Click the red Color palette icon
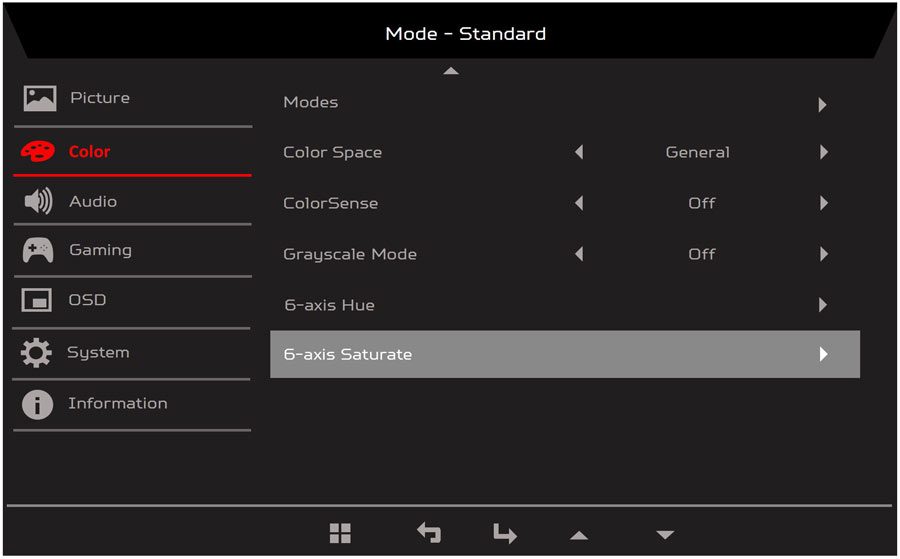This screenshot has height=559, width=900. pyautogui.click(x=38, y=152)
